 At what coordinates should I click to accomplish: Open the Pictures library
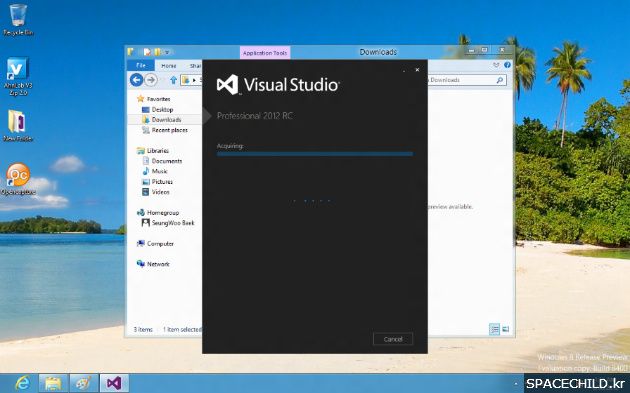coord(162,182)
